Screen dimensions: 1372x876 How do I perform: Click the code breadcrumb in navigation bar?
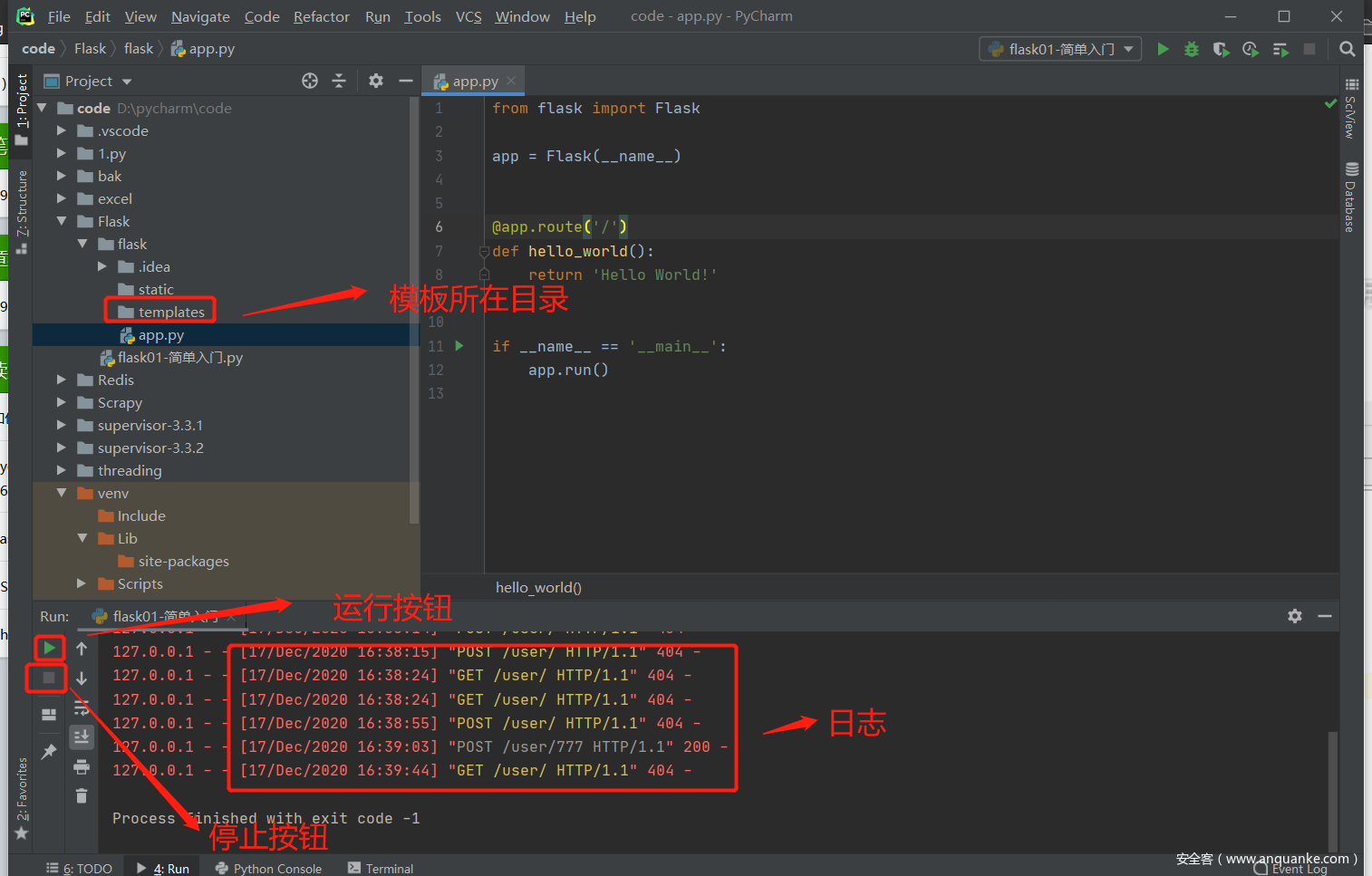coord(38,48)
